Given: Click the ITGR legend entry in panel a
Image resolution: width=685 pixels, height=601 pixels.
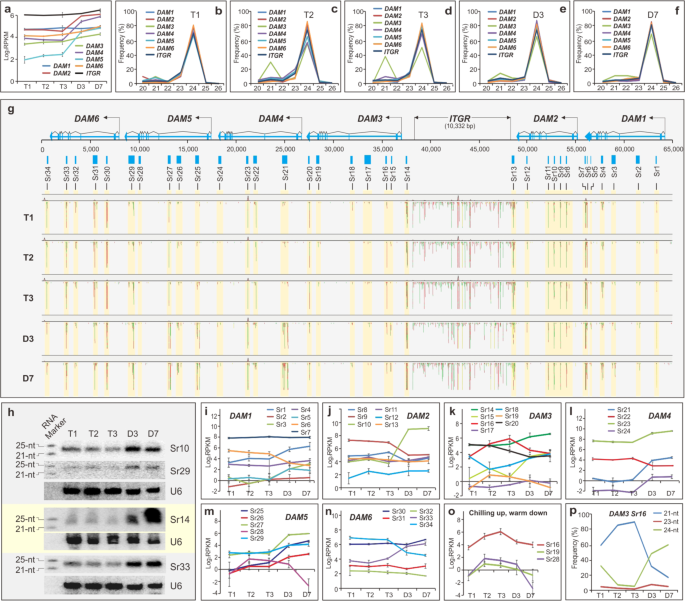Looking at the screenshot, I should tap(88, 73).
